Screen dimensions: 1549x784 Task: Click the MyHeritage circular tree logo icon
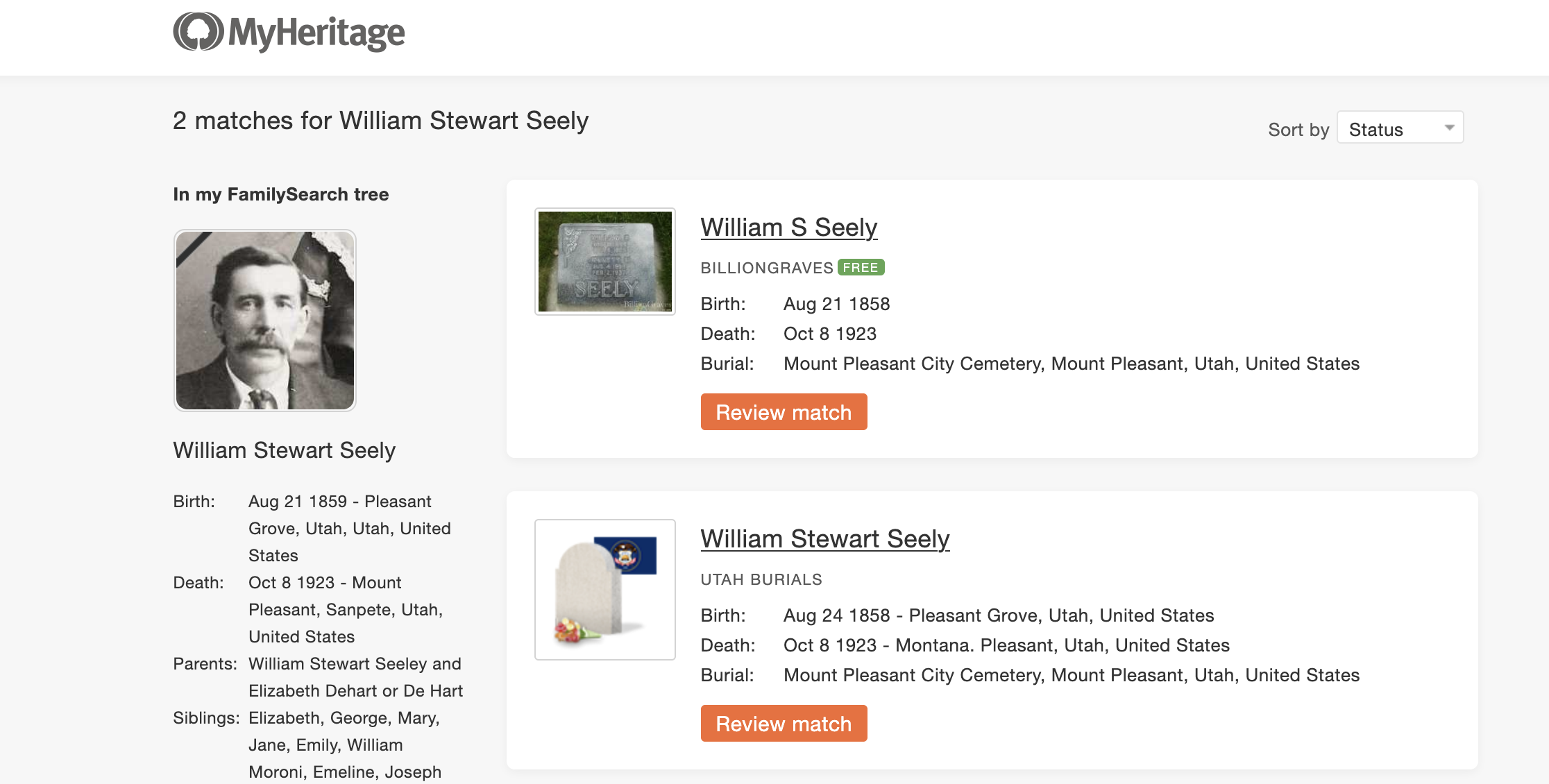(198, 32)
